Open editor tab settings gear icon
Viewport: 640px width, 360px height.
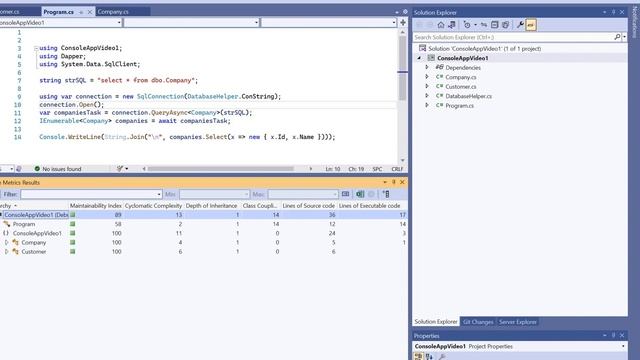click(x=405, y=12)
